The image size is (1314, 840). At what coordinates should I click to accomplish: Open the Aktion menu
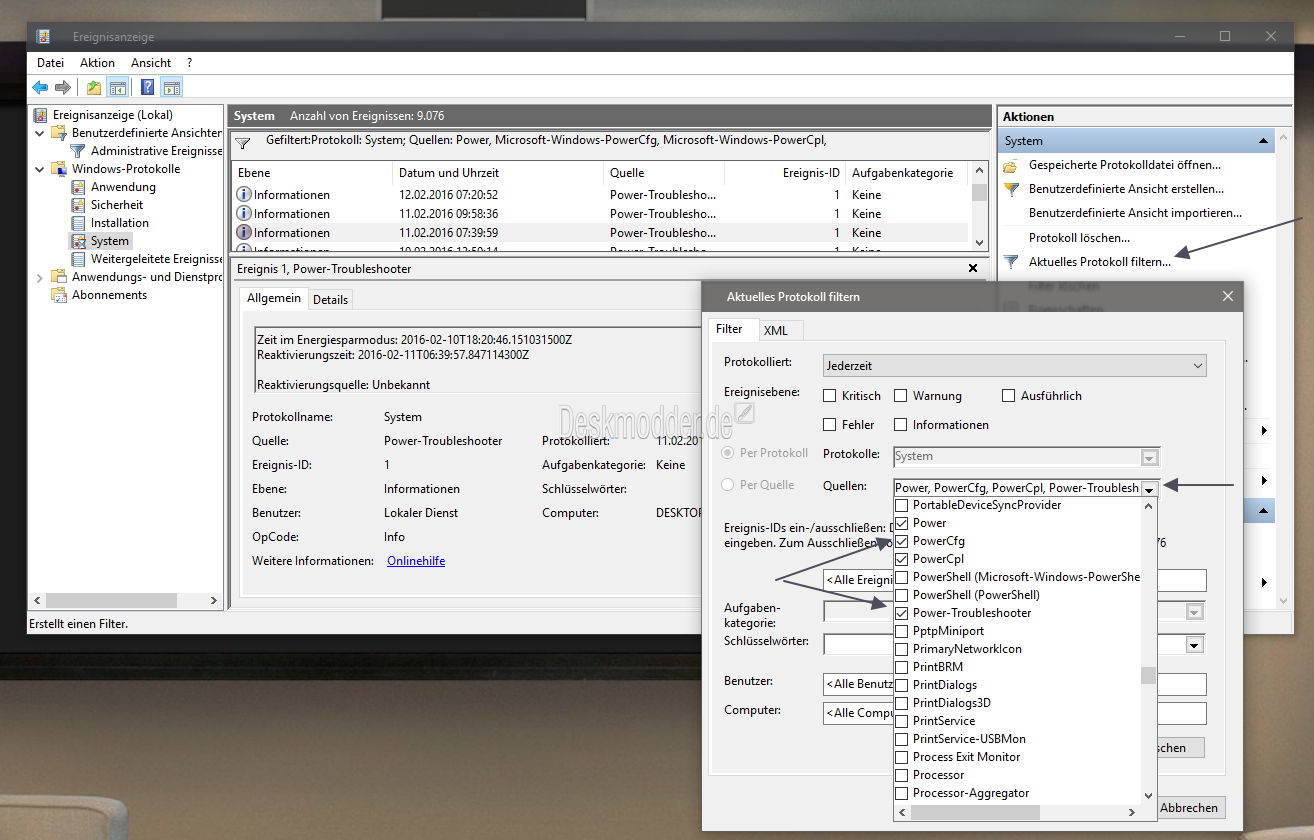98,63
